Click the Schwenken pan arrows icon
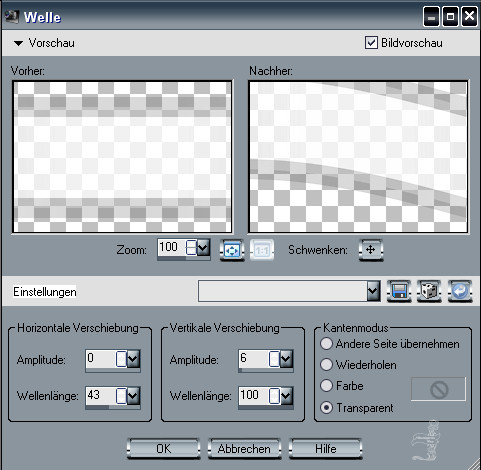This screenshot has height=470, width=481. pyautogui.click(x=371, y=250)
